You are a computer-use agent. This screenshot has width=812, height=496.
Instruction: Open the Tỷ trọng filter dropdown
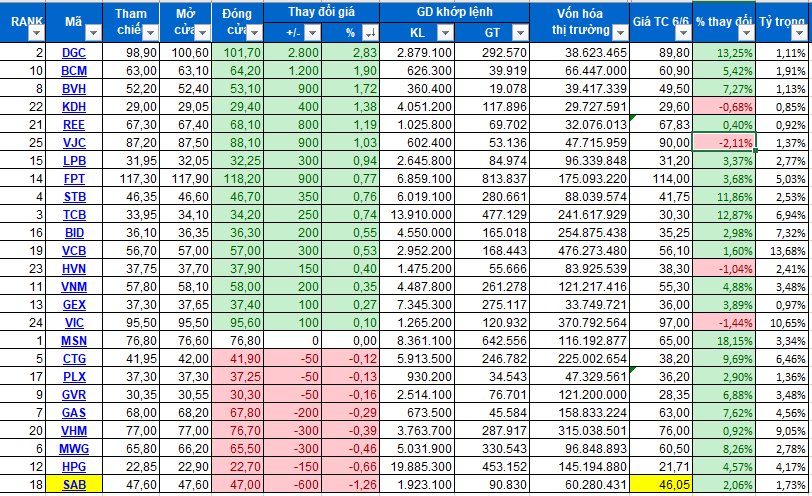click(x=799, y=33)
